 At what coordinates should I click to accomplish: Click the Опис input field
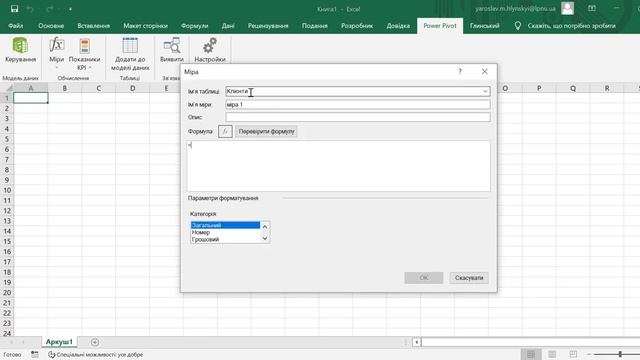click(358, 117)
